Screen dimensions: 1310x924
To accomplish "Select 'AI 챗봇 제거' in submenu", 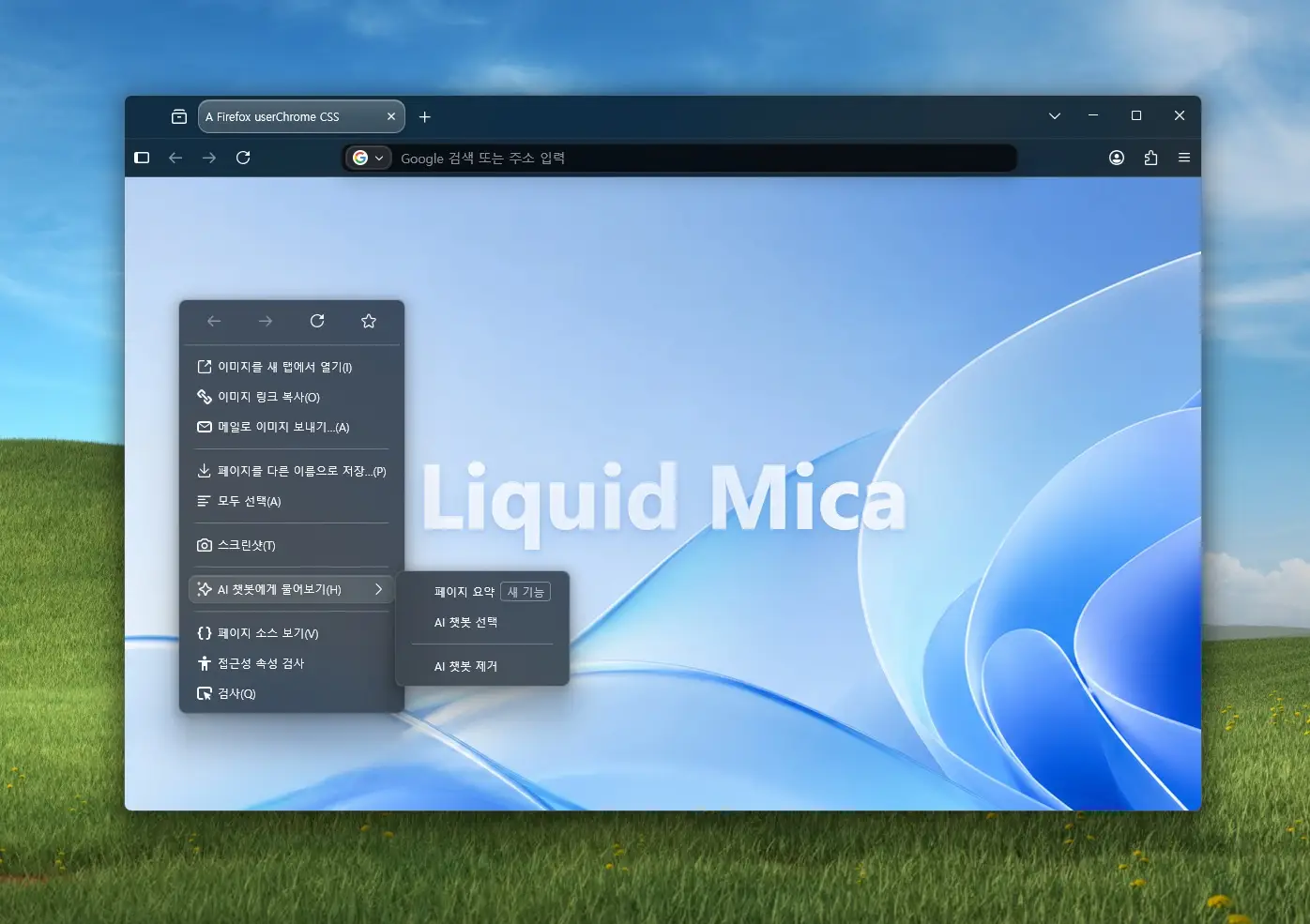I will 482,666.
